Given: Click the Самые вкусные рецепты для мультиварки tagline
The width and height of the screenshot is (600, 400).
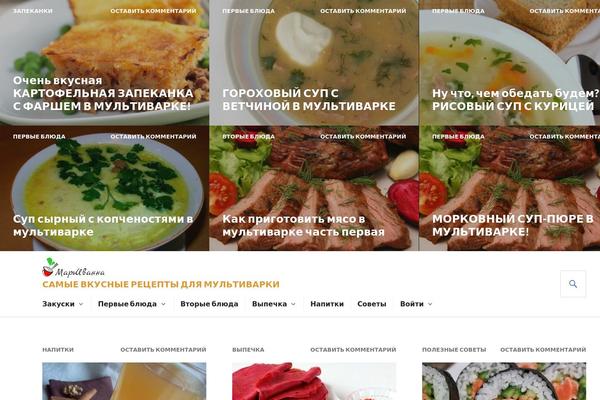Looking at the screenshot, I should pyautogui.click(x=161, y=284).
